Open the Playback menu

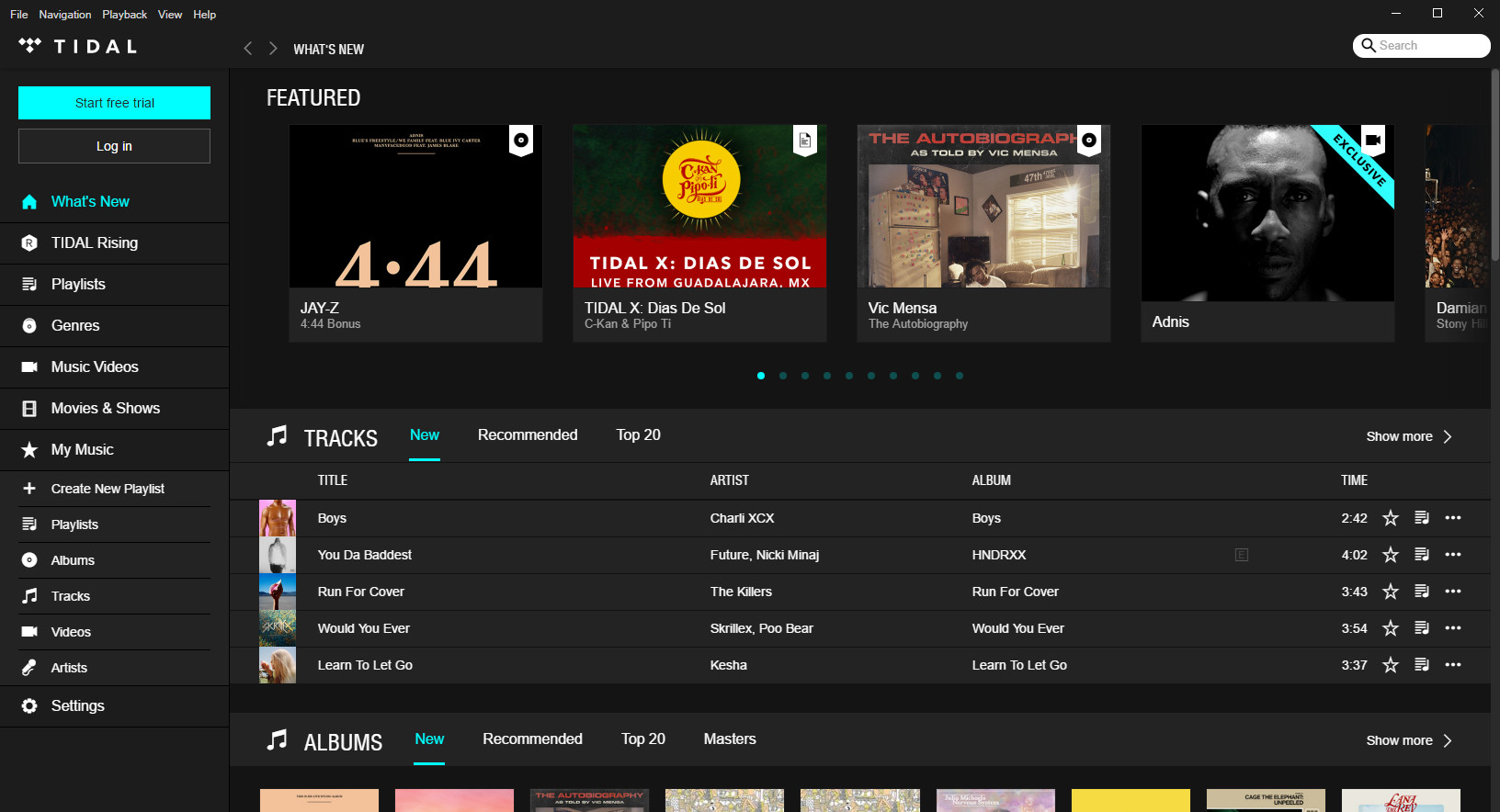[x=125, y=15]
